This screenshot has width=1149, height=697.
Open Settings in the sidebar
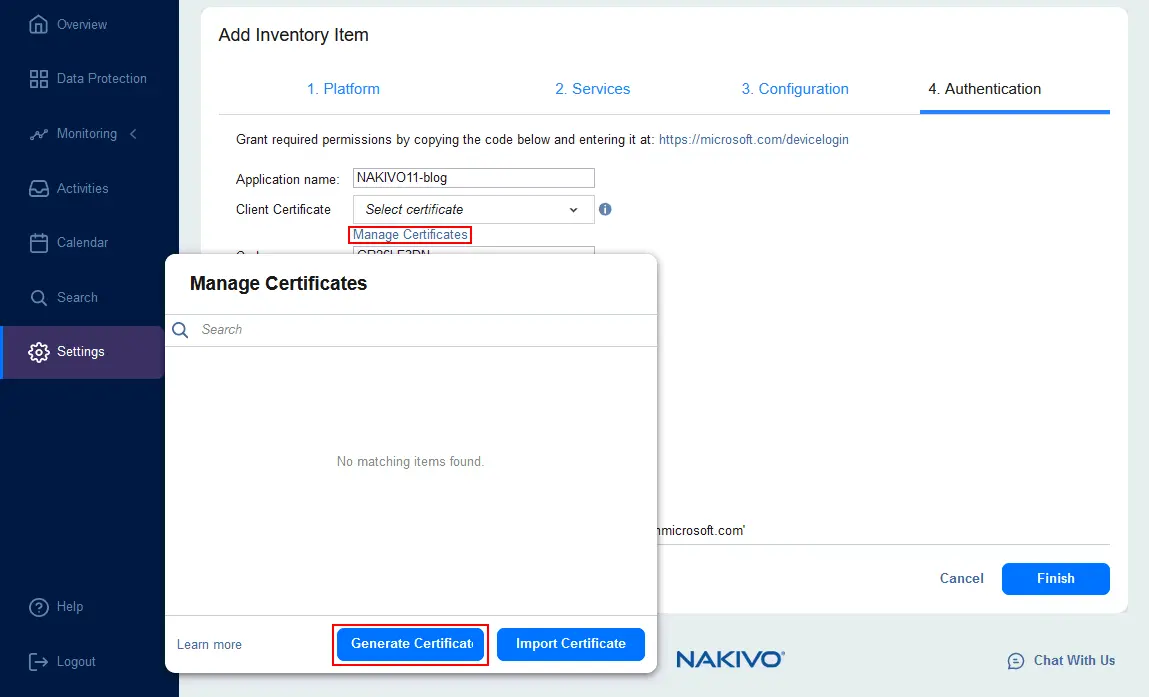(82, 352)
